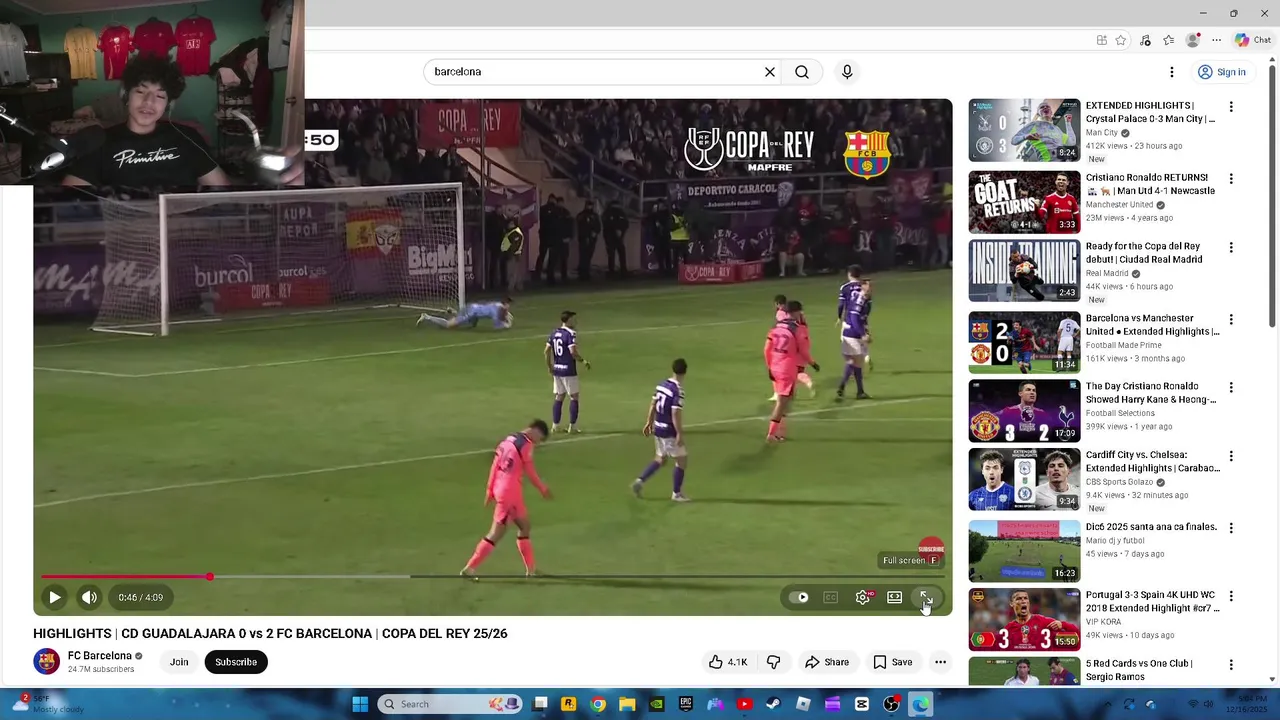Open 'Cristiano Ronaldo RETURNS!' video title

(x=1150, y=184)
